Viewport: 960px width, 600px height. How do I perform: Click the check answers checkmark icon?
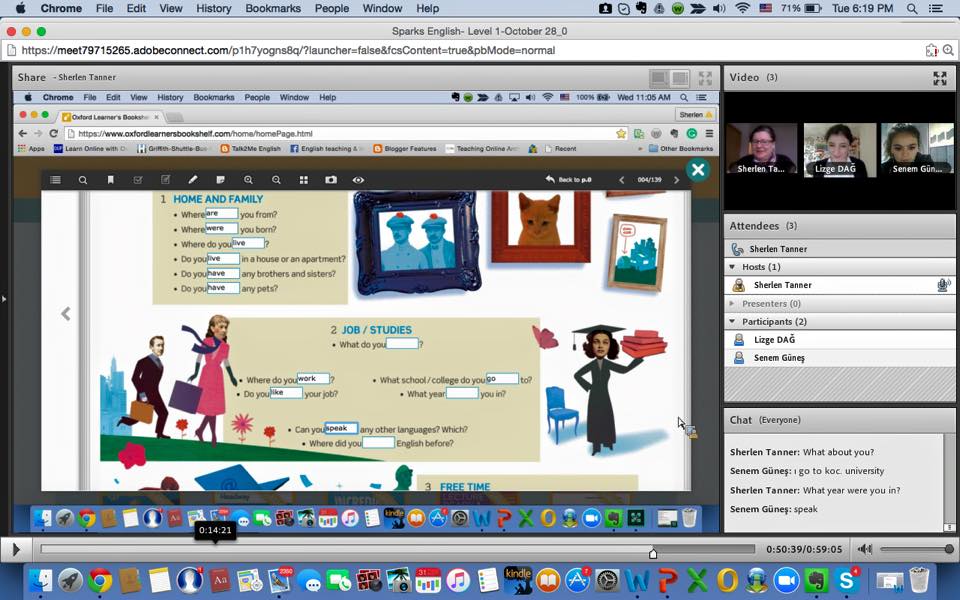tap(138, 180)
